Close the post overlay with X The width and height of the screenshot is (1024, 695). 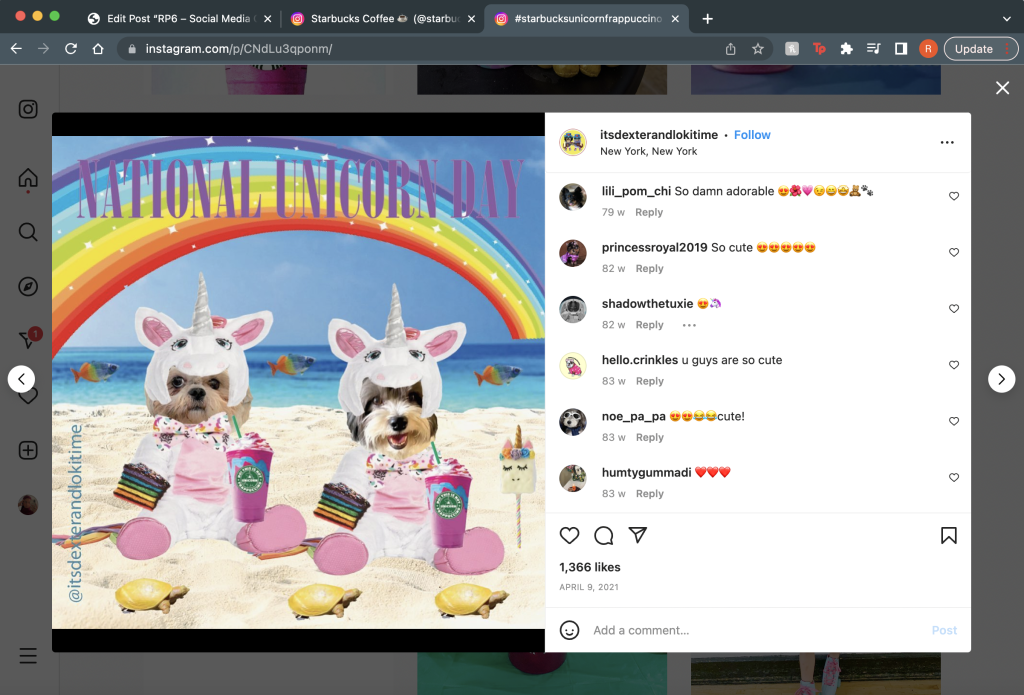coord(1002,88)
